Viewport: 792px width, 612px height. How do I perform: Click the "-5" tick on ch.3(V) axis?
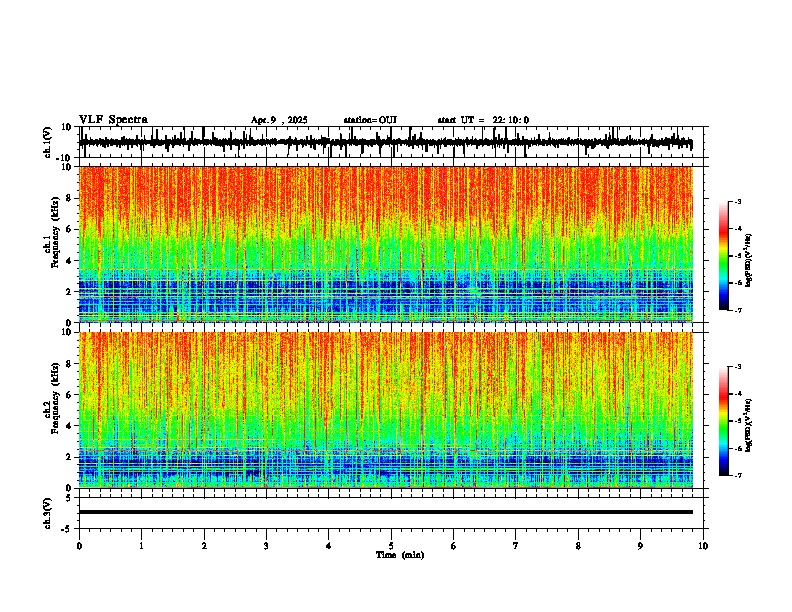coord(67,529)
